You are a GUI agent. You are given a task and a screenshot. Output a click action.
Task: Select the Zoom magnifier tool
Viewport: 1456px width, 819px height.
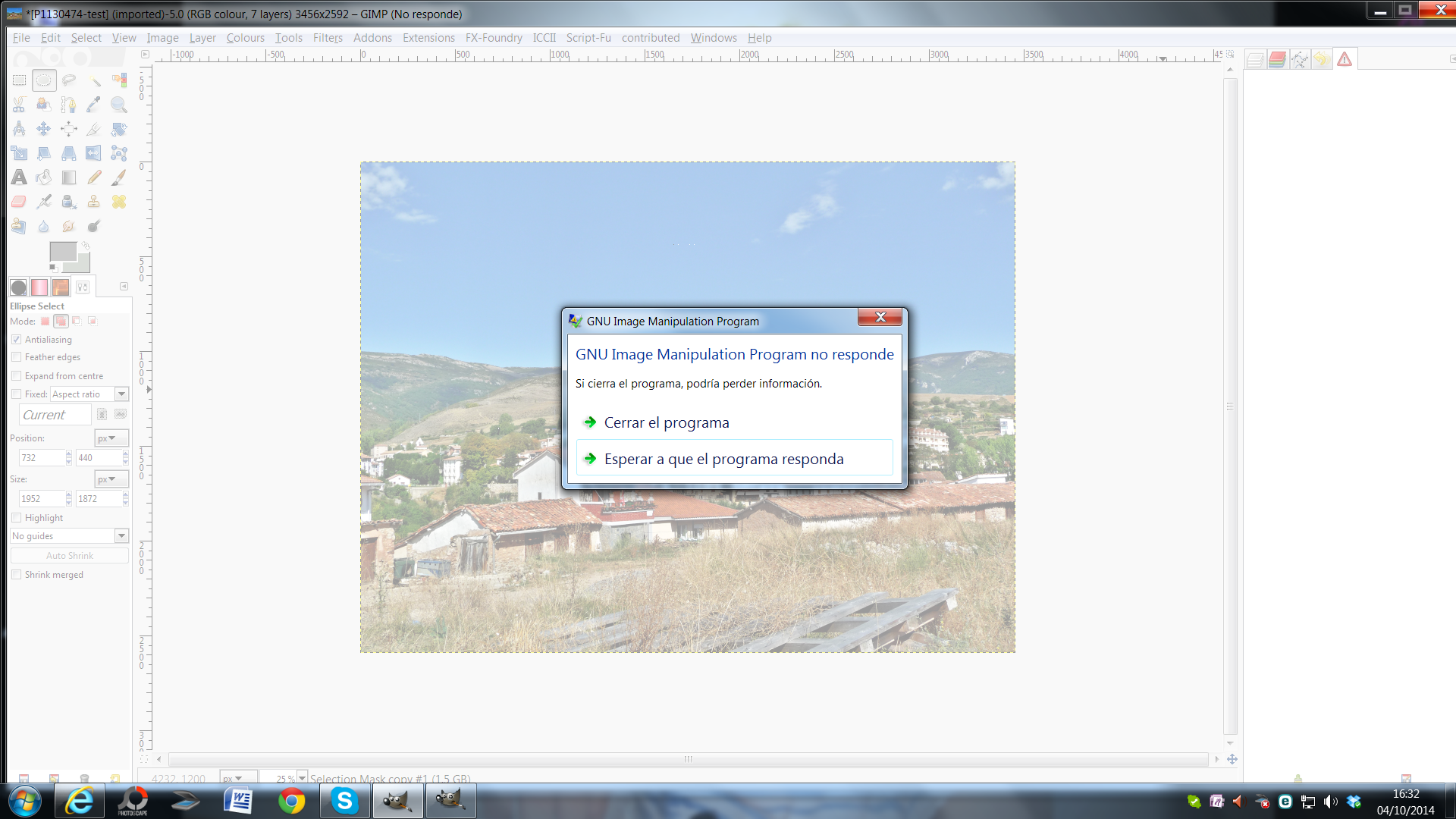point(119,105)
